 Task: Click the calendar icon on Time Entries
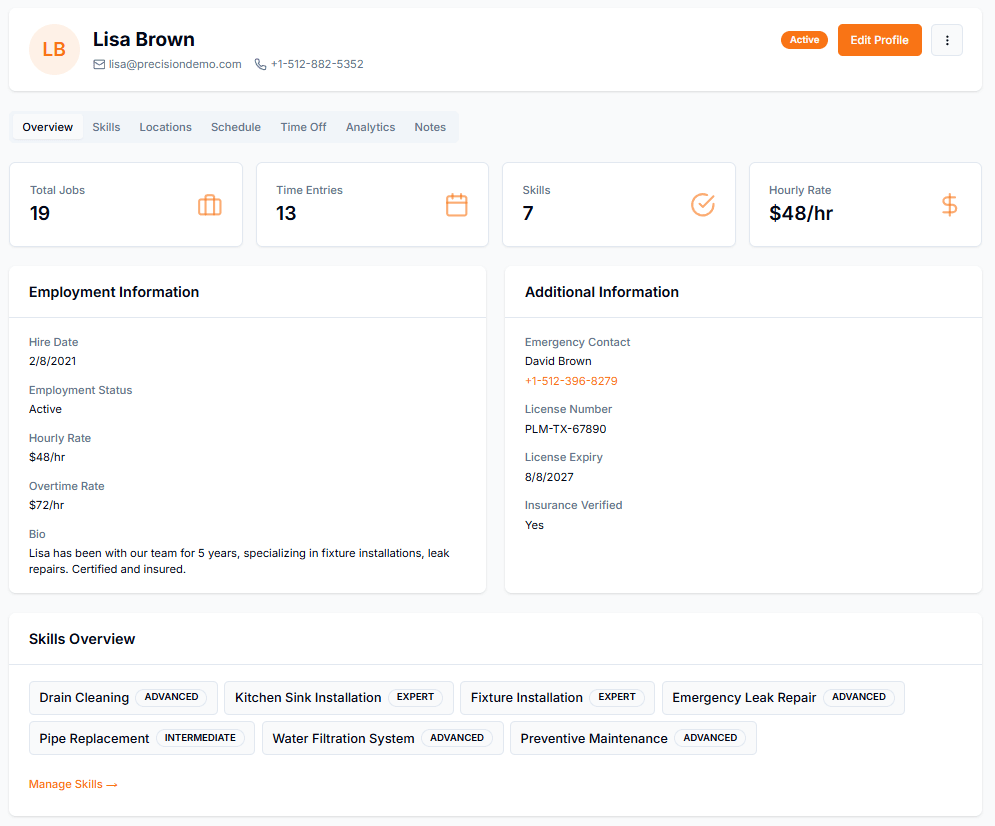coord(456,205)
